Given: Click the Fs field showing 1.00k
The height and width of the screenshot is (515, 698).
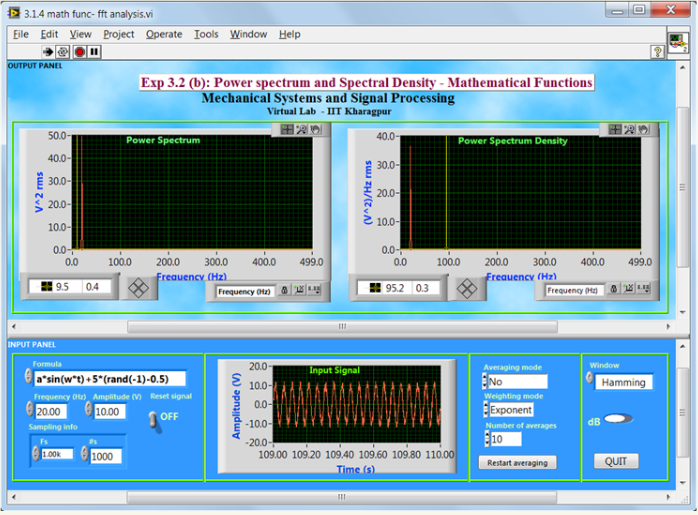Looking at the screenshot, I should (x=57, y=454).
